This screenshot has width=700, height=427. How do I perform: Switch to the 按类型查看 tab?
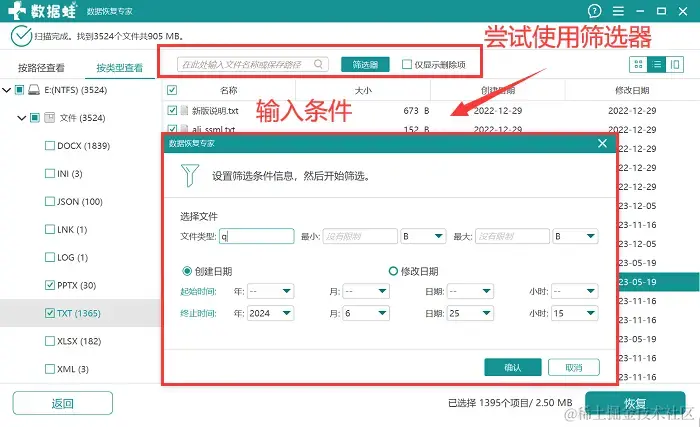pos(120,68)
